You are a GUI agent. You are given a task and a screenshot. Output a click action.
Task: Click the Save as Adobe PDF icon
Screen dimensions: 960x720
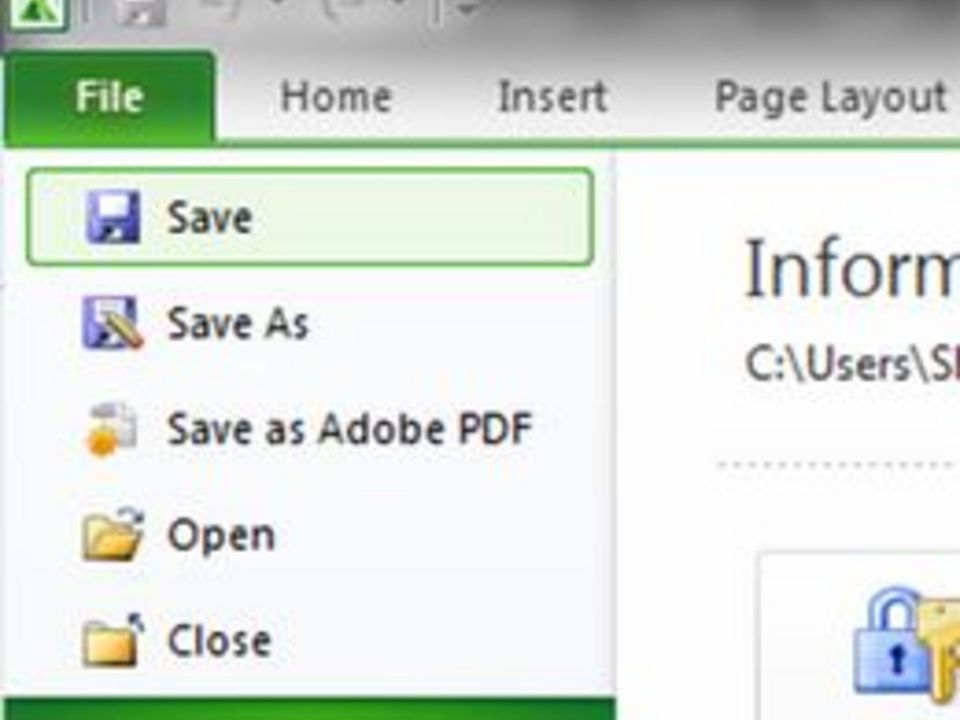113,426
